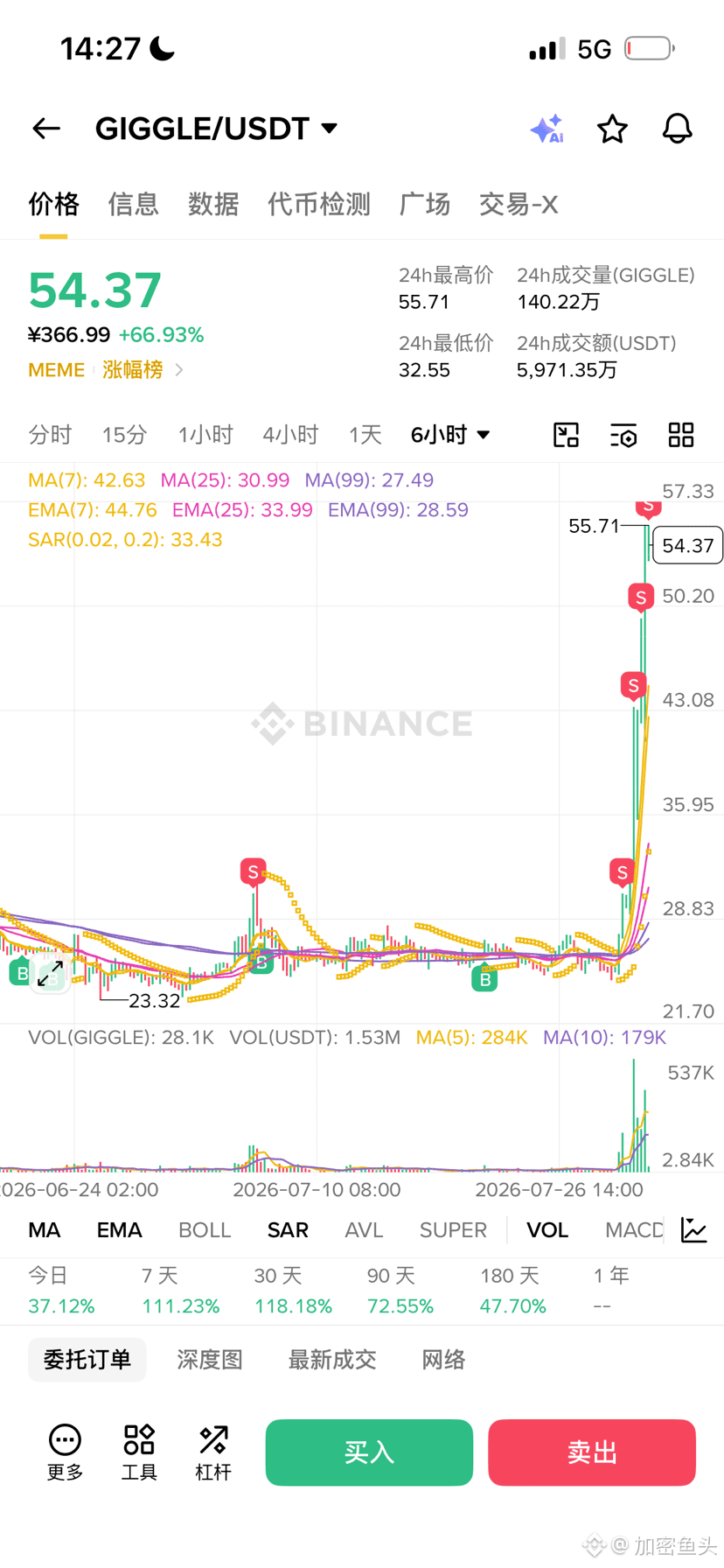Tap the 90 天 change 72.55%
The height and width of the screenshot is (1568, 724).
[400, 1306]
